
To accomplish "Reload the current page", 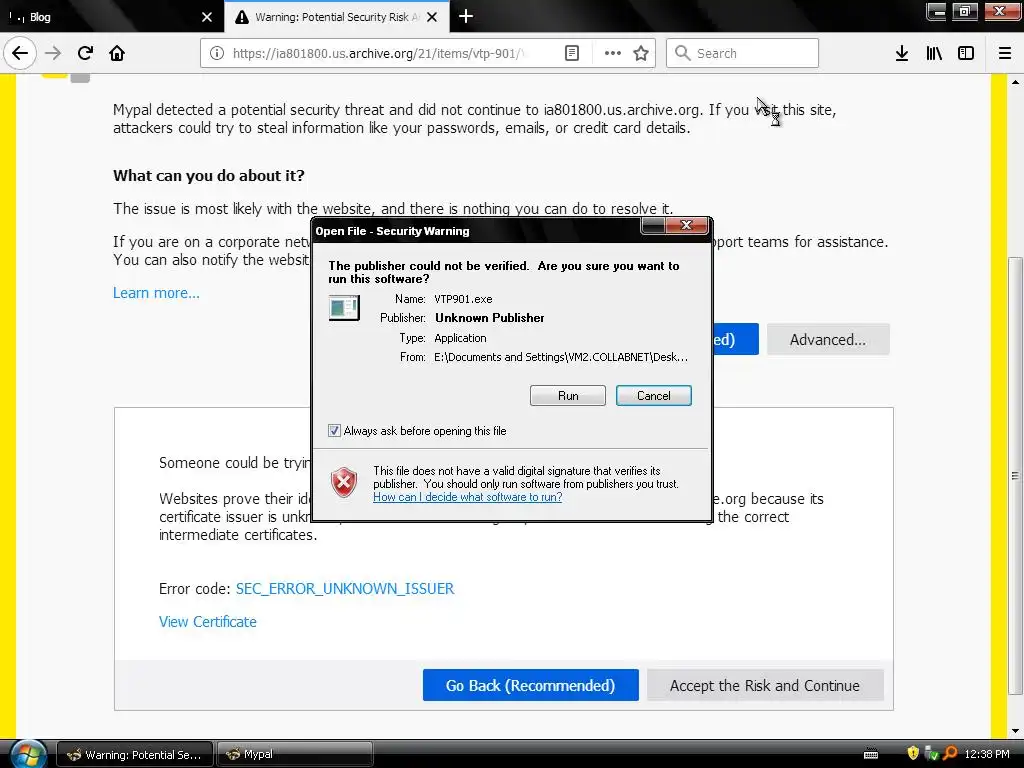I will click(85, 53).
